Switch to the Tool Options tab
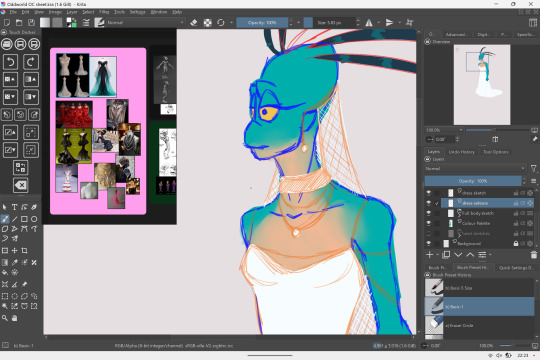540x360 pixels. pos(495,152)
